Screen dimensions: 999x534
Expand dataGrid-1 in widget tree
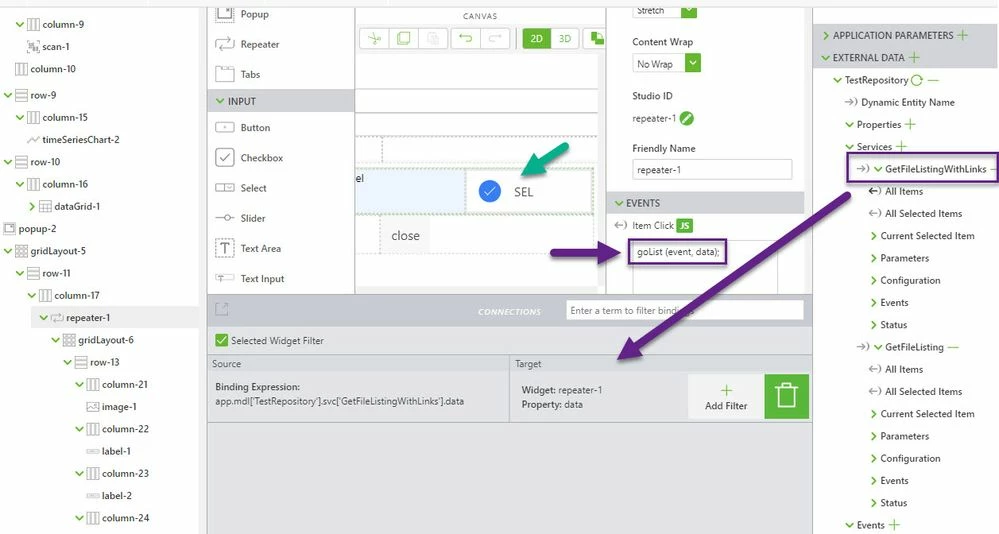(32, 206)
